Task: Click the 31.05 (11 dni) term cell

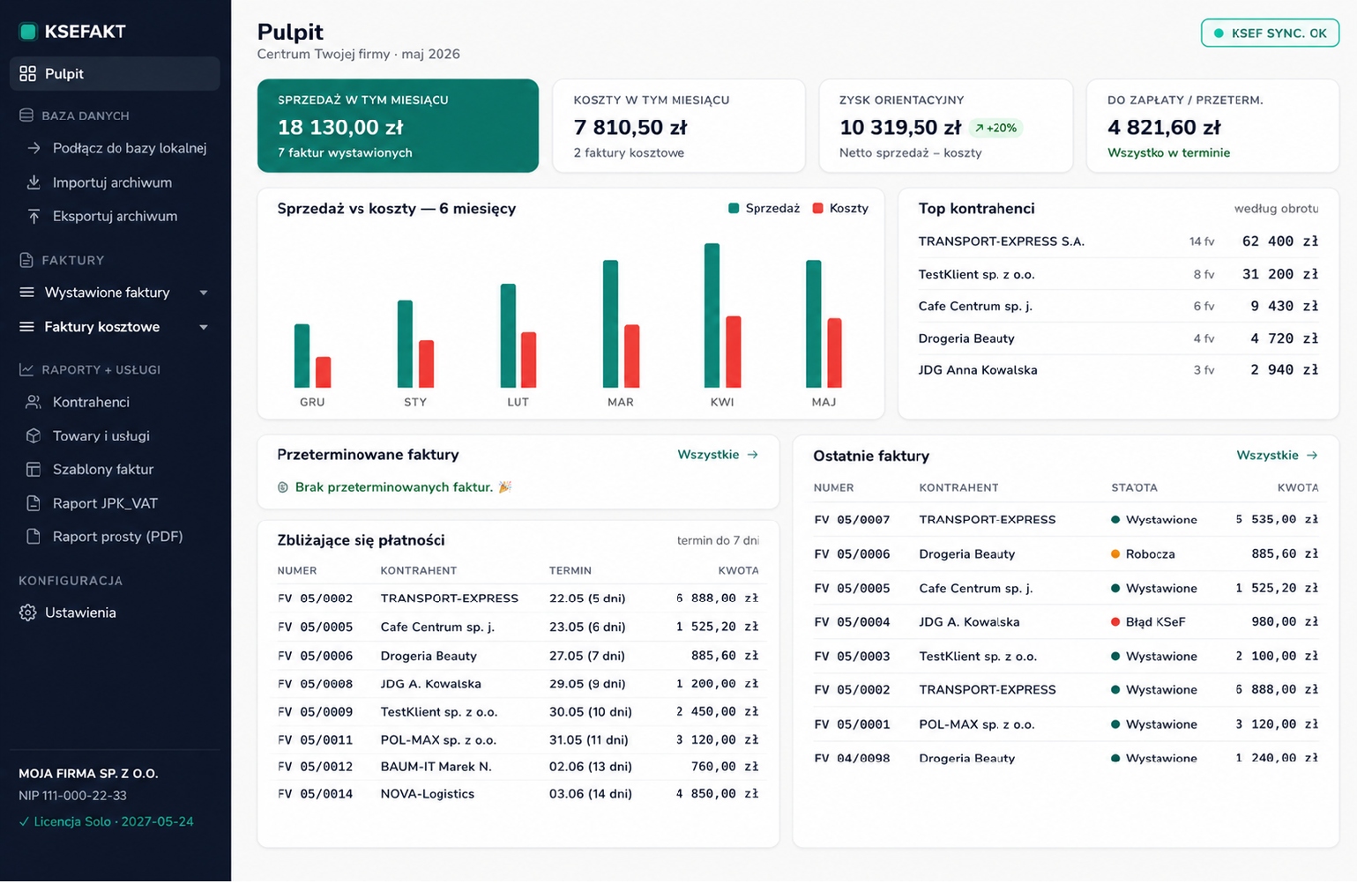Action: point(589,740)
